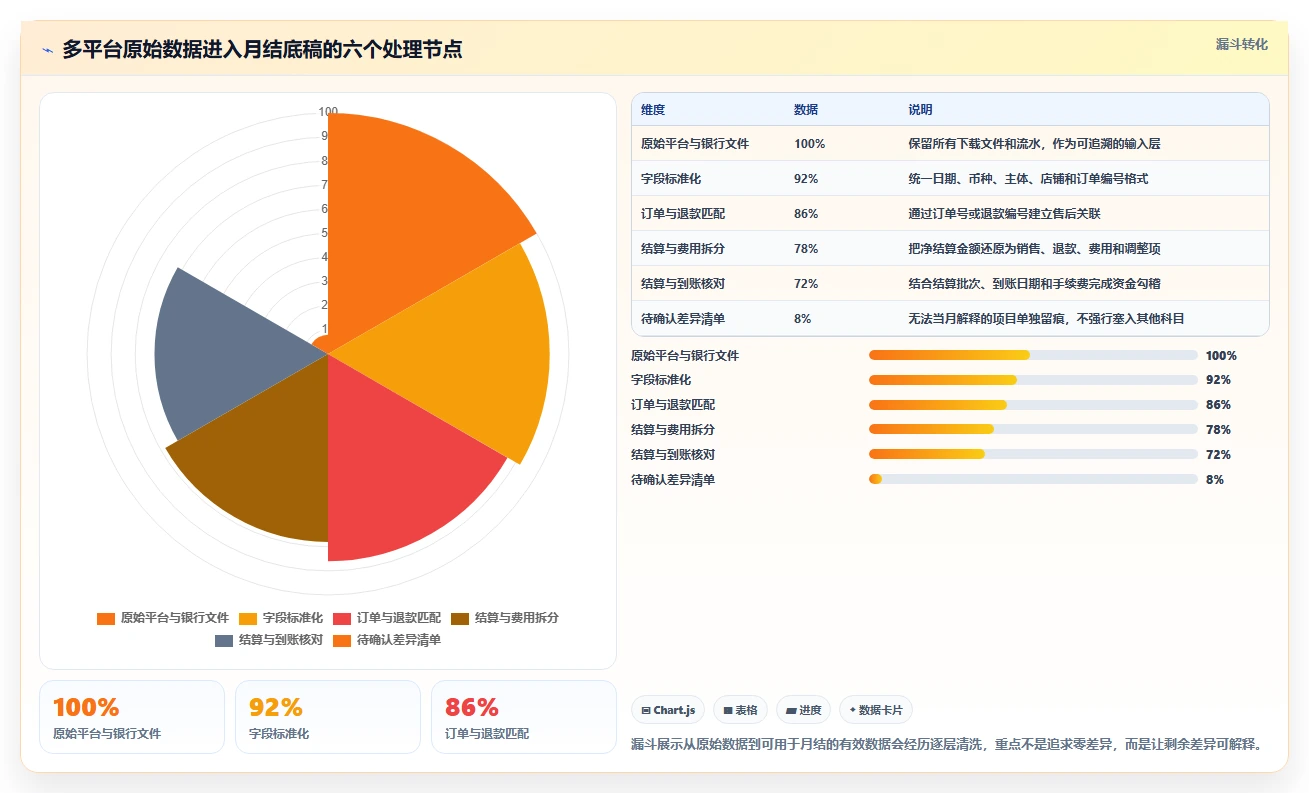Image resolution: width=1309 pixels, height=793 pixels.
Task: Click description 通过订单号或退款编号建立售后关联
Action: pyautogui.click(x=1004, y=214)
